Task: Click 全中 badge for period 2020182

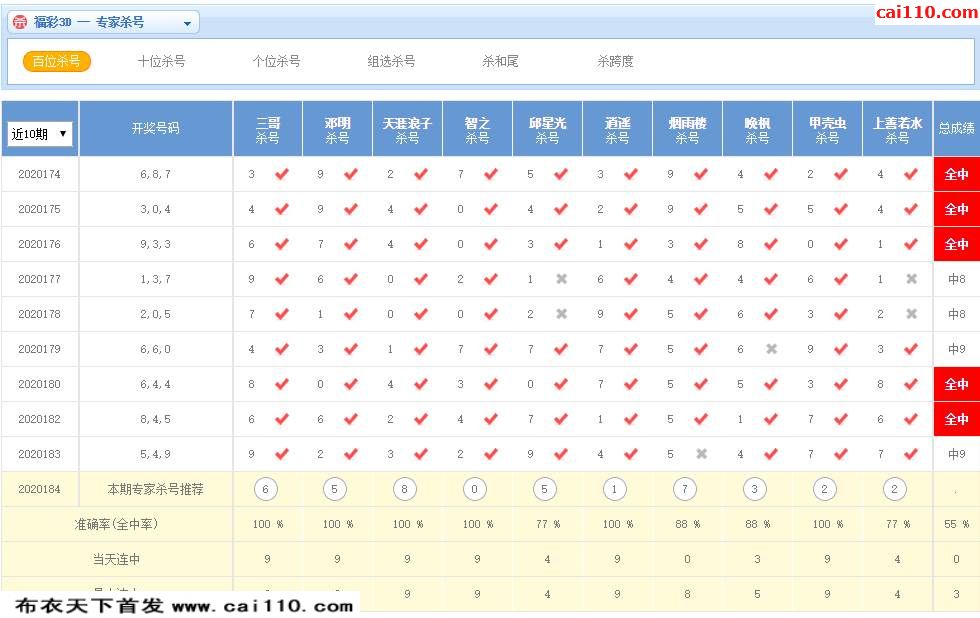Action: [957, 419]
